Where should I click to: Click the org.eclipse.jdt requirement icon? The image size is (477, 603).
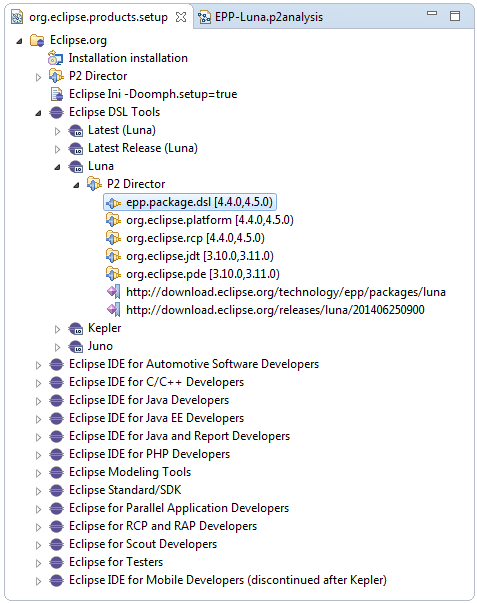point(113,256)
